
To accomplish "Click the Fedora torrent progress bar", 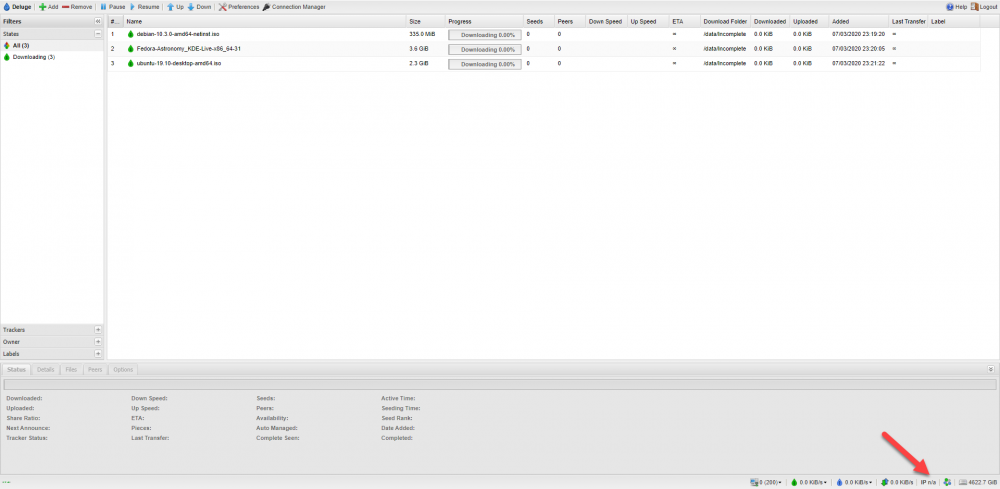I will click(x=485, y=49).
